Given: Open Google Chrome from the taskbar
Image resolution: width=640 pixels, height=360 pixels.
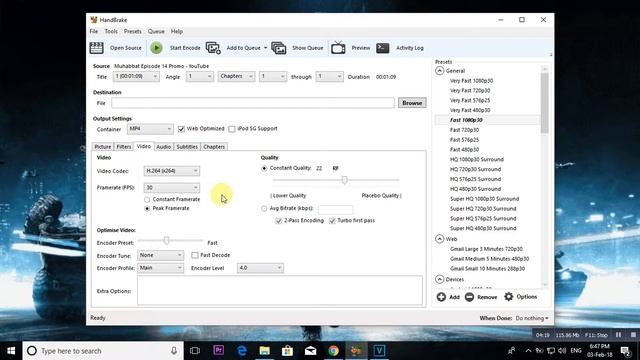Looking at the screenshot, I should point(333,351).
